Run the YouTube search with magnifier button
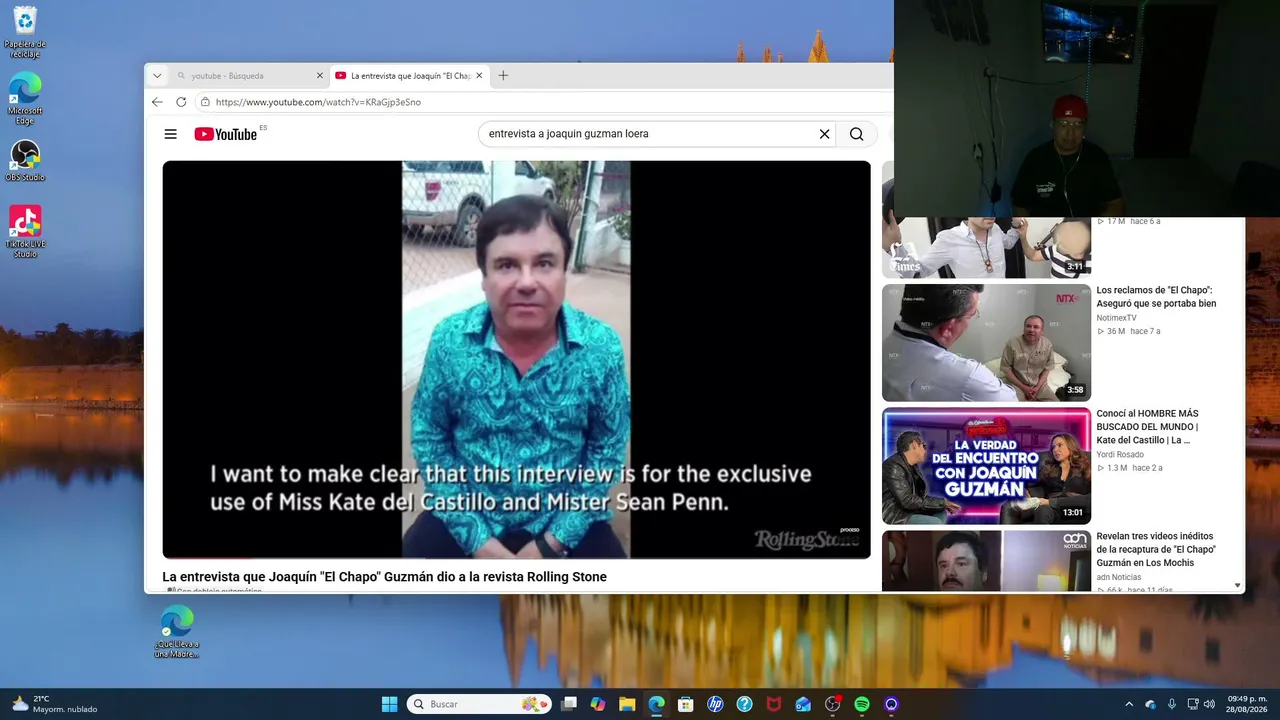 [x=857, y=134]
